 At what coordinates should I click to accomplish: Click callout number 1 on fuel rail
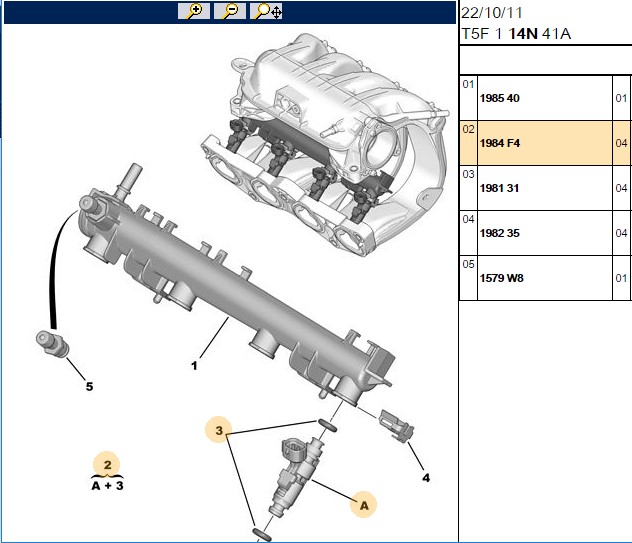(194, 366)
